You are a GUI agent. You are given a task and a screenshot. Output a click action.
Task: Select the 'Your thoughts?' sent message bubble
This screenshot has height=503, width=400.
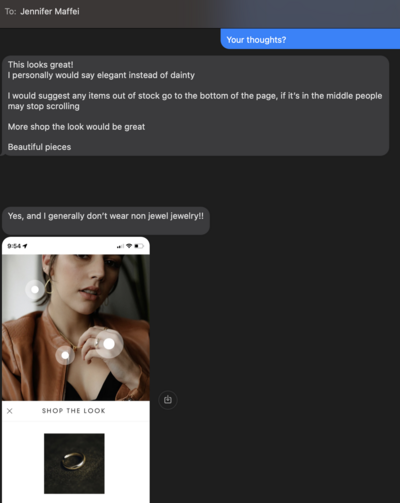click(310, 39)
